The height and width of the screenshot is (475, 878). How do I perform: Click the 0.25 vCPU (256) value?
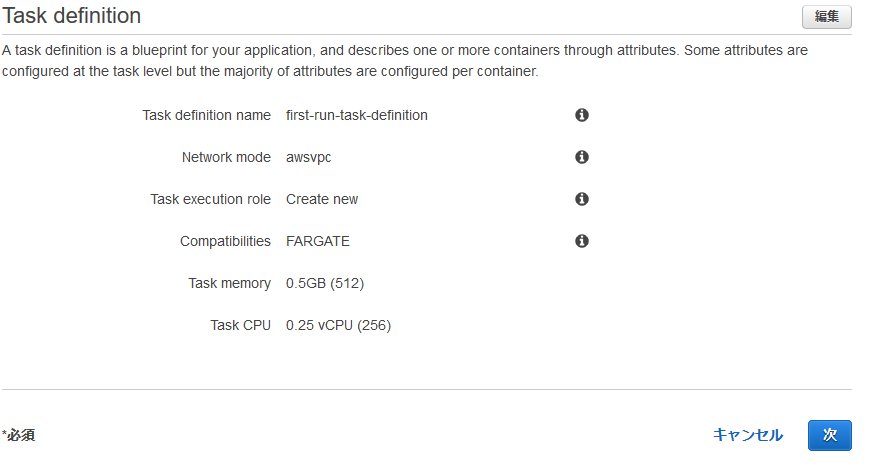pyautogui.click(x=338, y=325)
